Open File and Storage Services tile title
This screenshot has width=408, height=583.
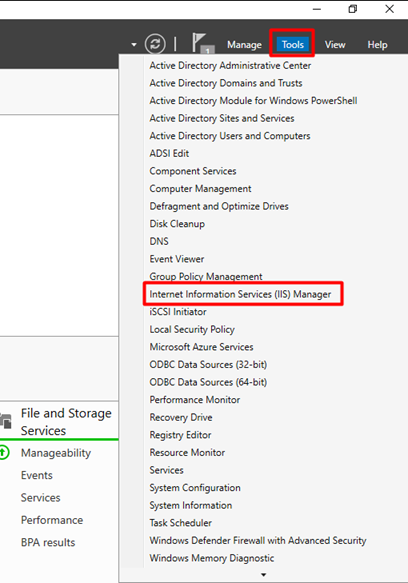pyautogui.click(x=66, y=422)
